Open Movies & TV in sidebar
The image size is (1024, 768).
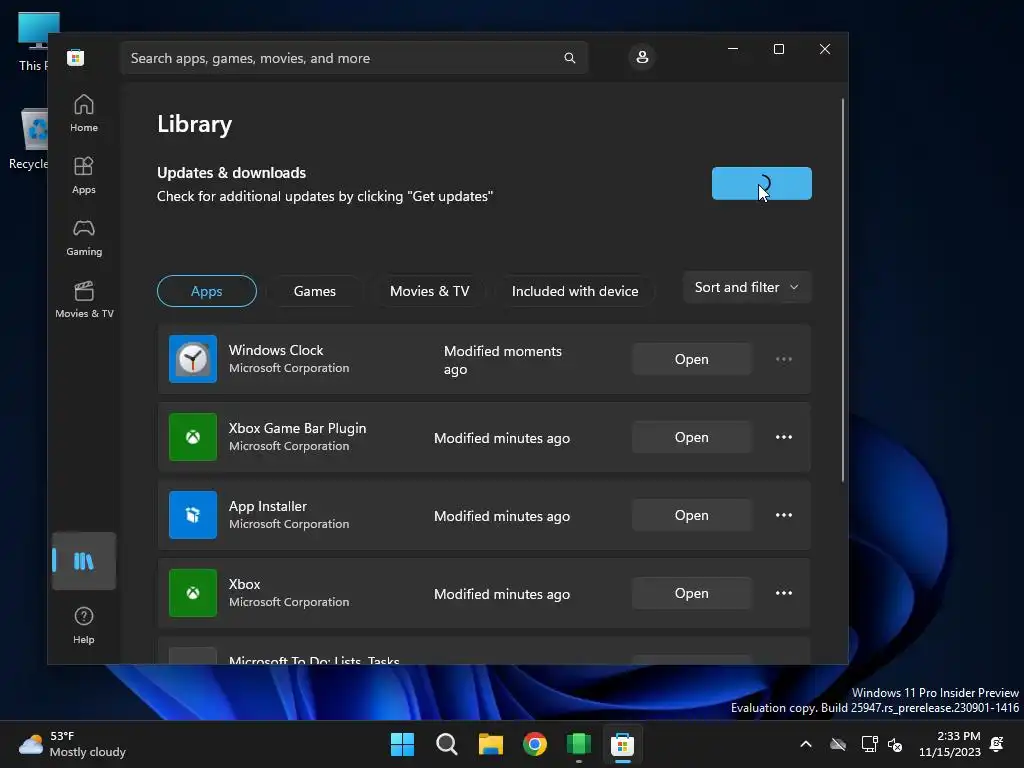[x=84, y=300]
